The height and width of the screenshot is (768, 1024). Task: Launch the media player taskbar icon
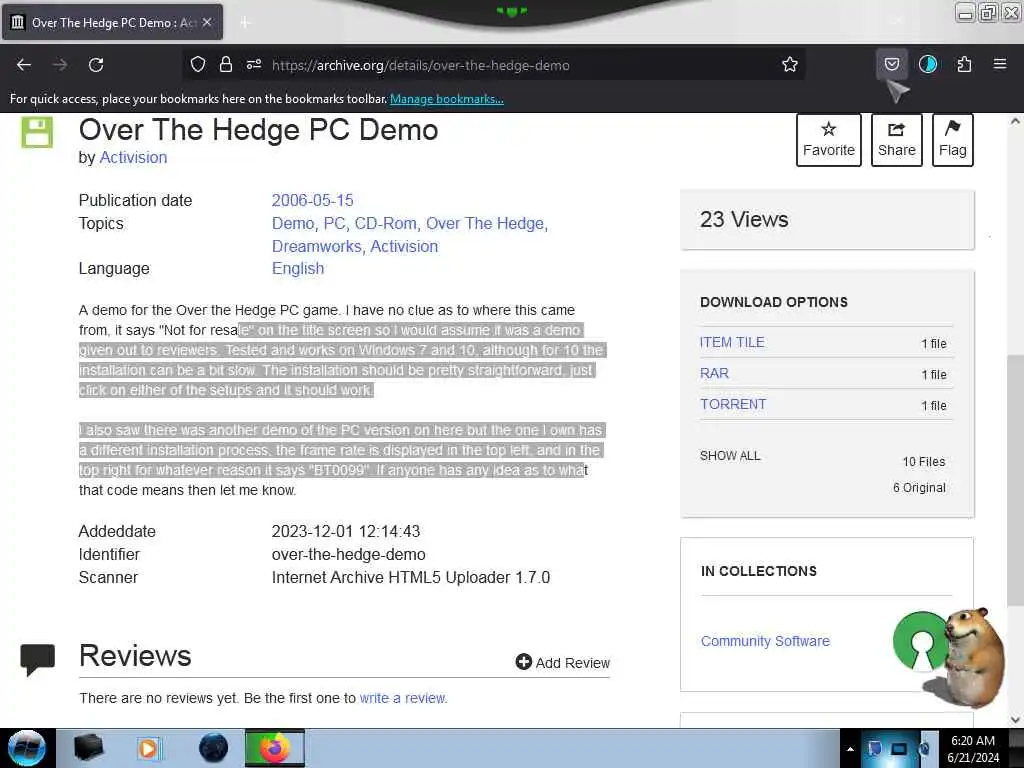[149, 748]
